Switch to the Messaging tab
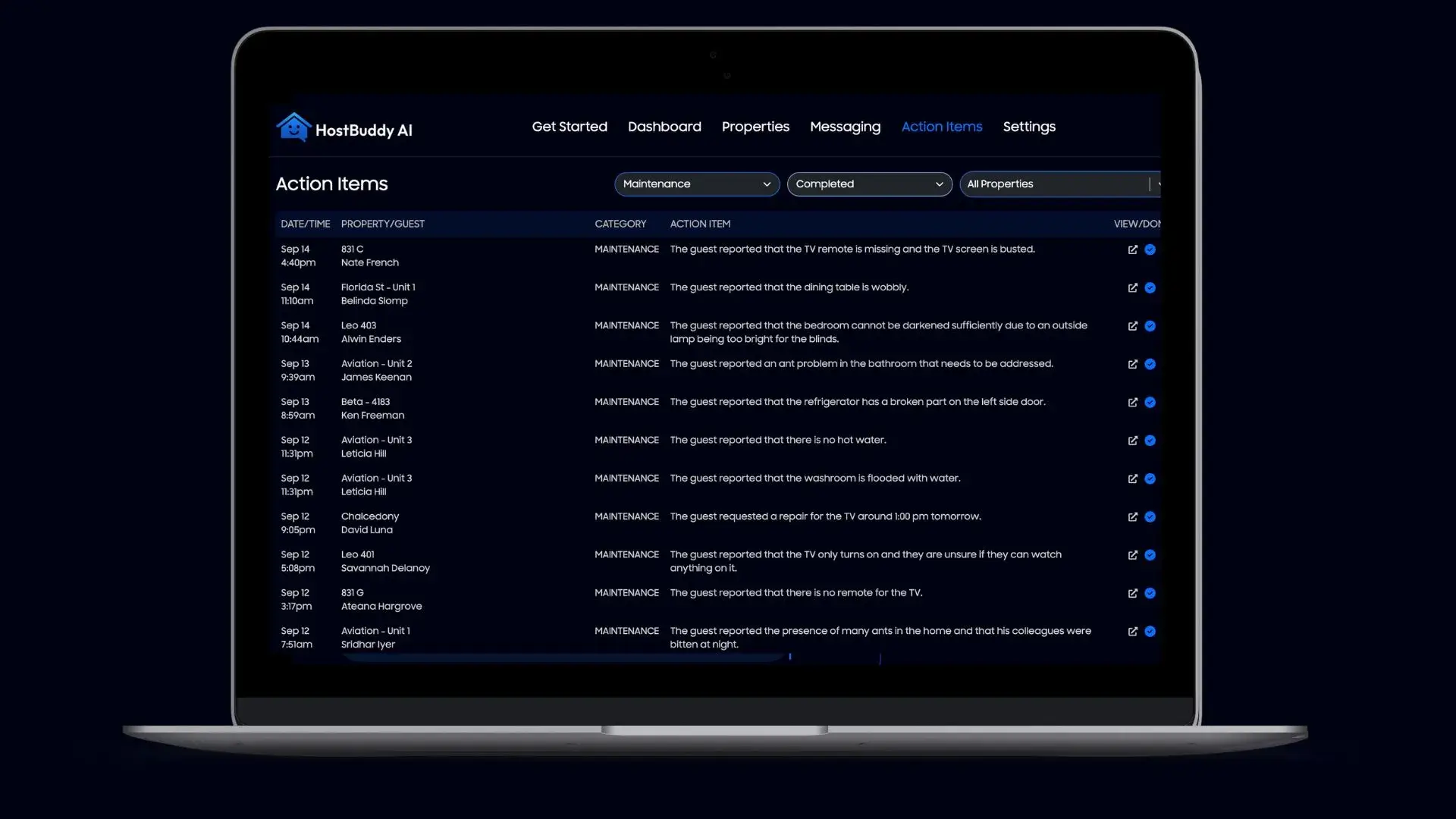Image resolution: width=1456 pixels, height=819 pixels. point(845,127)
